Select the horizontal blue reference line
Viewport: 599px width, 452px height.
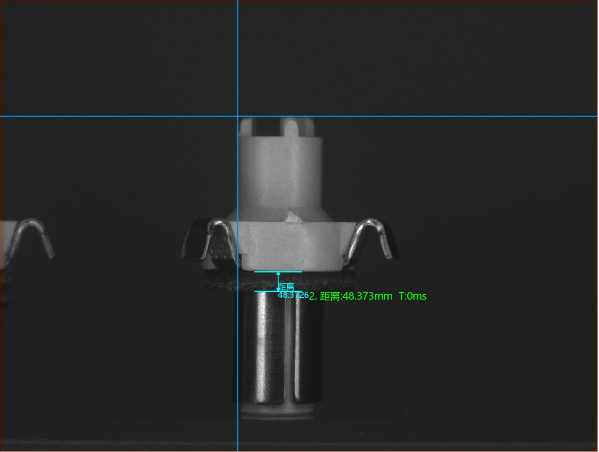(x=300, y=116)
